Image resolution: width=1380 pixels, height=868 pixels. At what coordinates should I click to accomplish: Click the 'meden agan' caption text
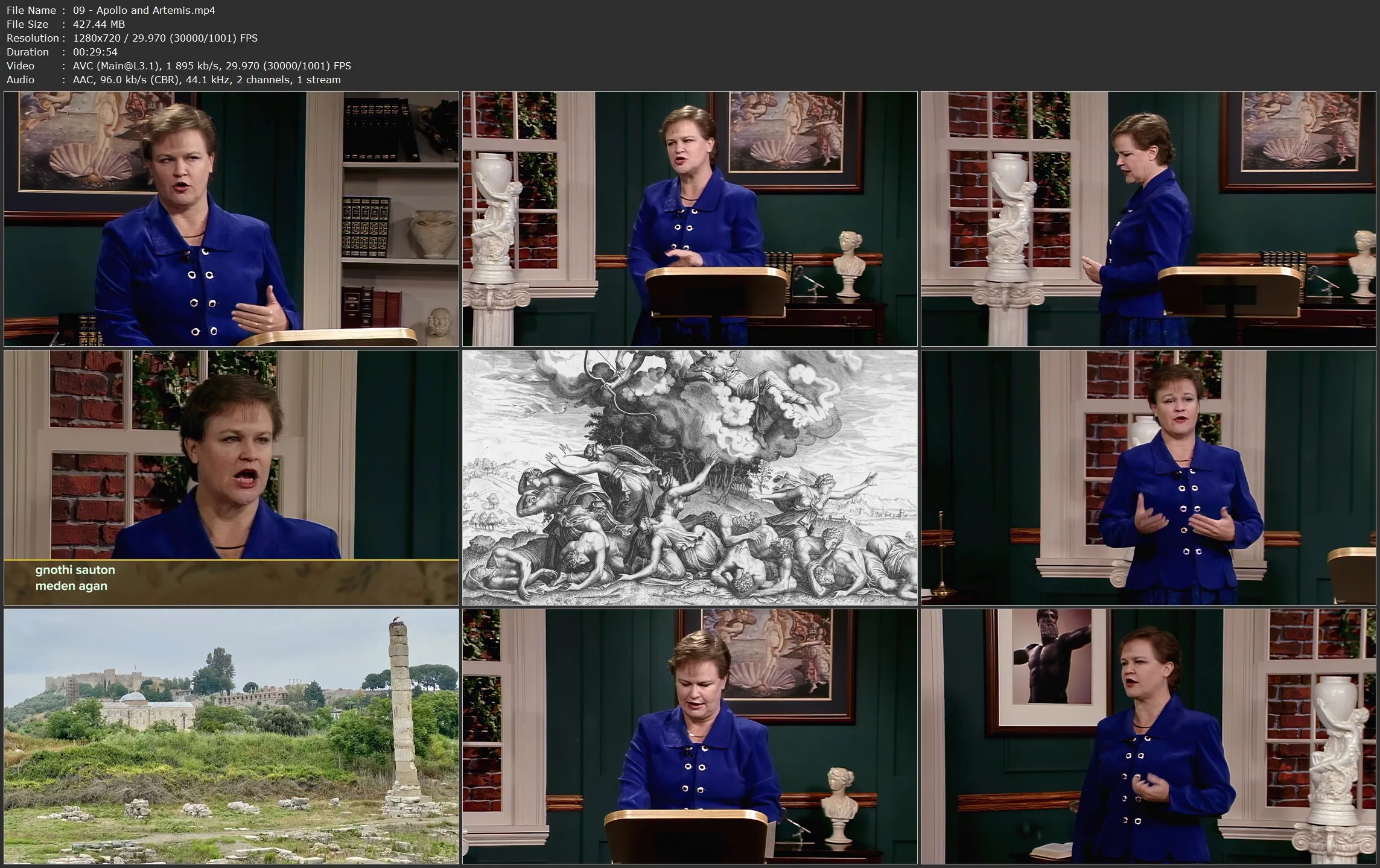click(x=71, y=586)
